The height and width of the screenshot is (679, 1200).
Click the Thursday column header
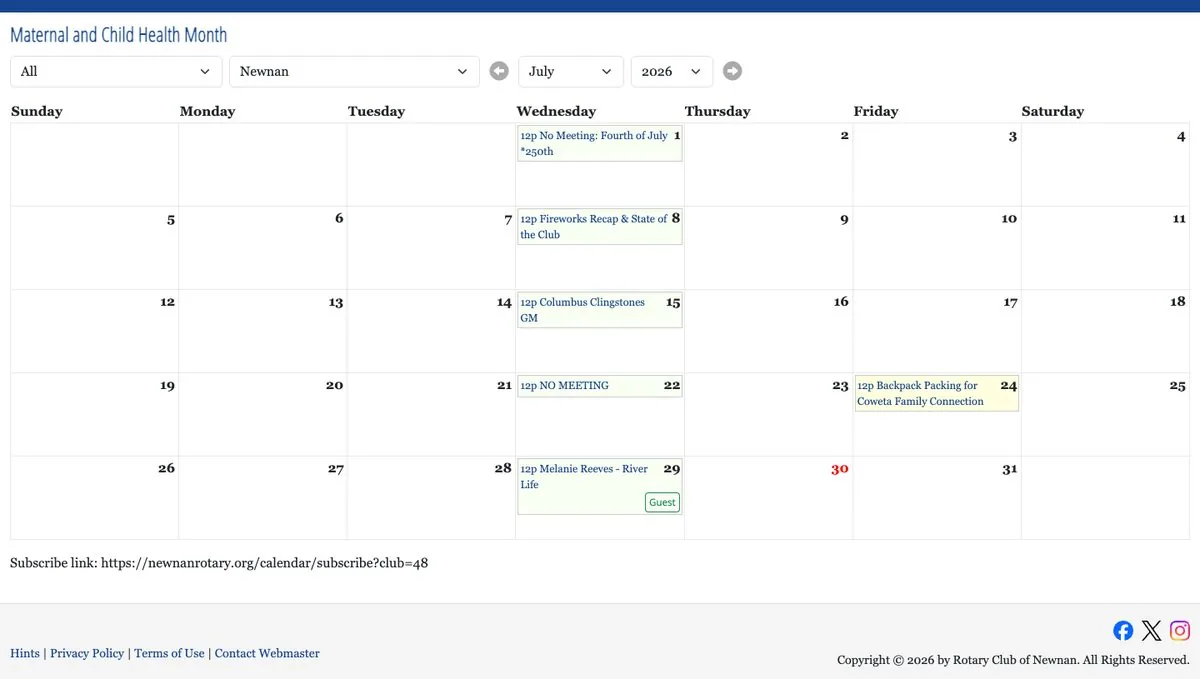717,111
